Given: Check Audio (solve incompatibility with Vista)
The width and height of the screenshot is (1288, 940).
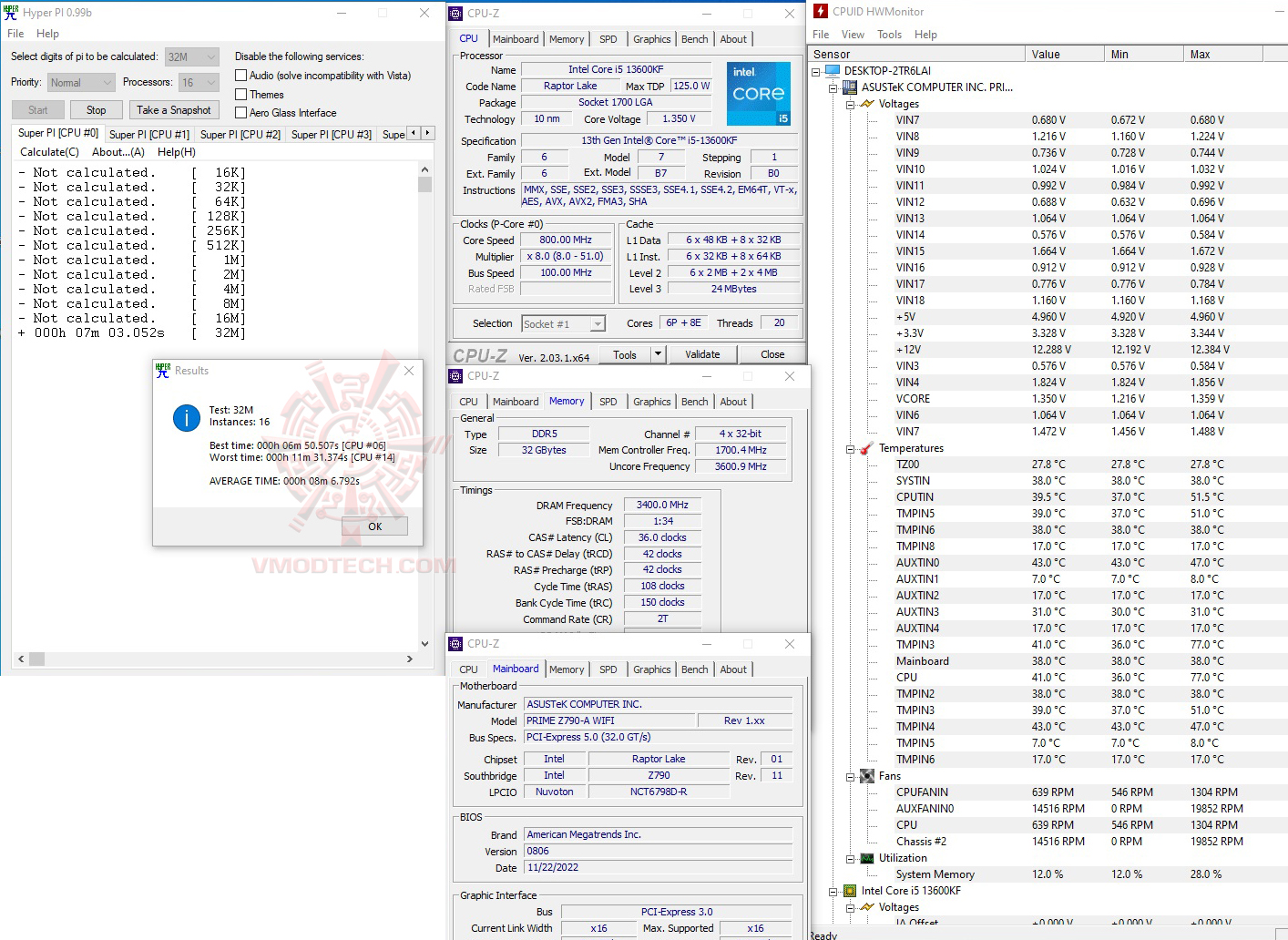Looking at the screenshot, I should click(241, 75).
